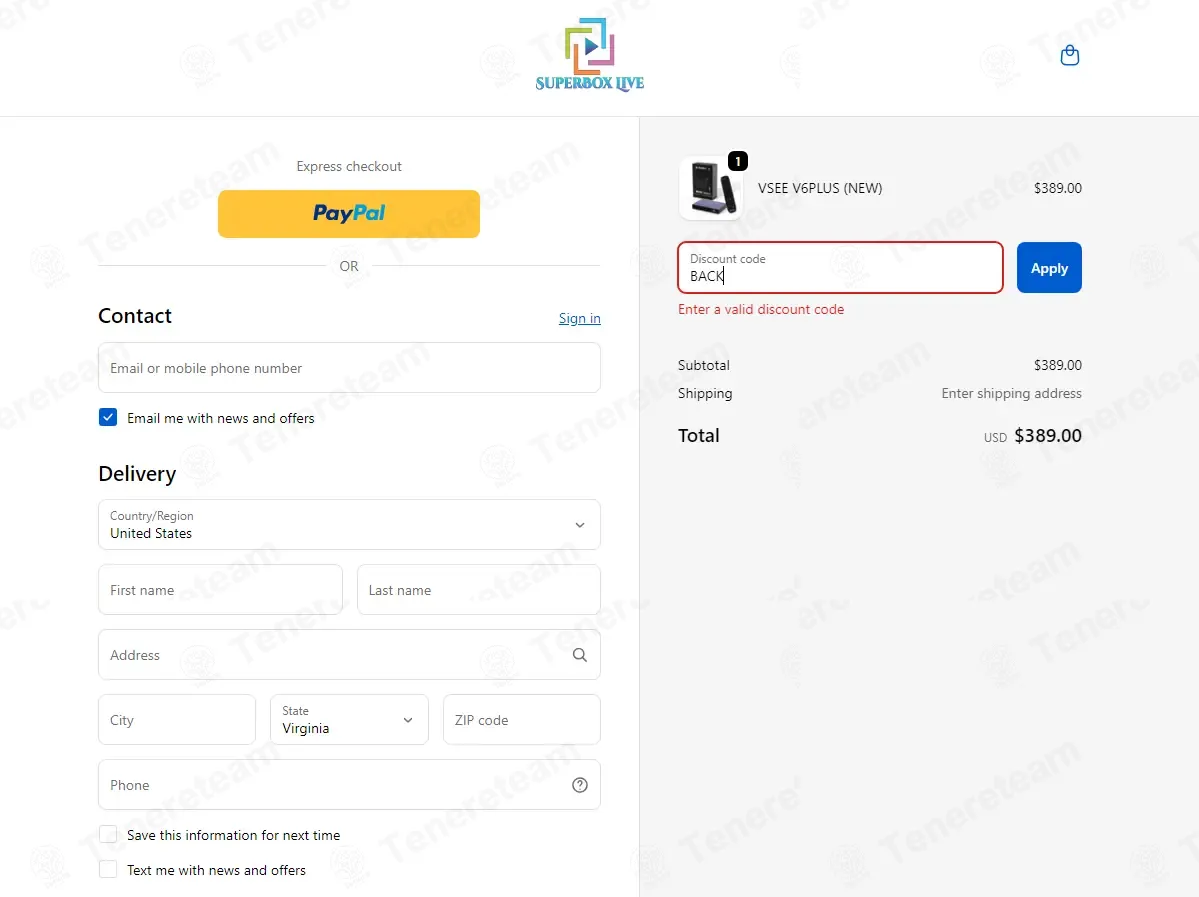Focus the Email or mobile phone number field
Viewport: 1199px width, 897px height.
click(349, 368)
